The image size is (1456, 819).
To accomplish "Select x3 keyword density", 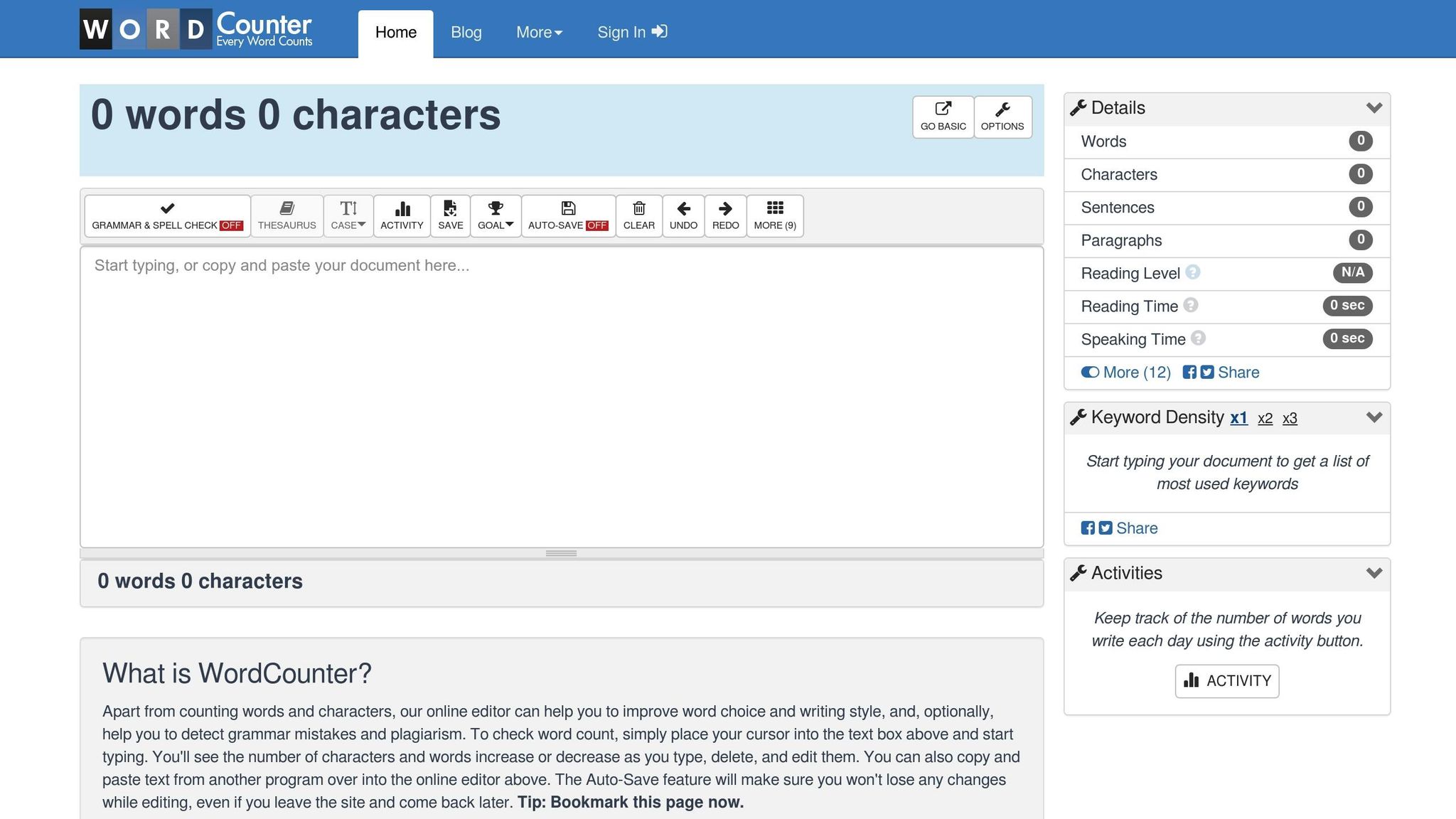I will 1290,418.
